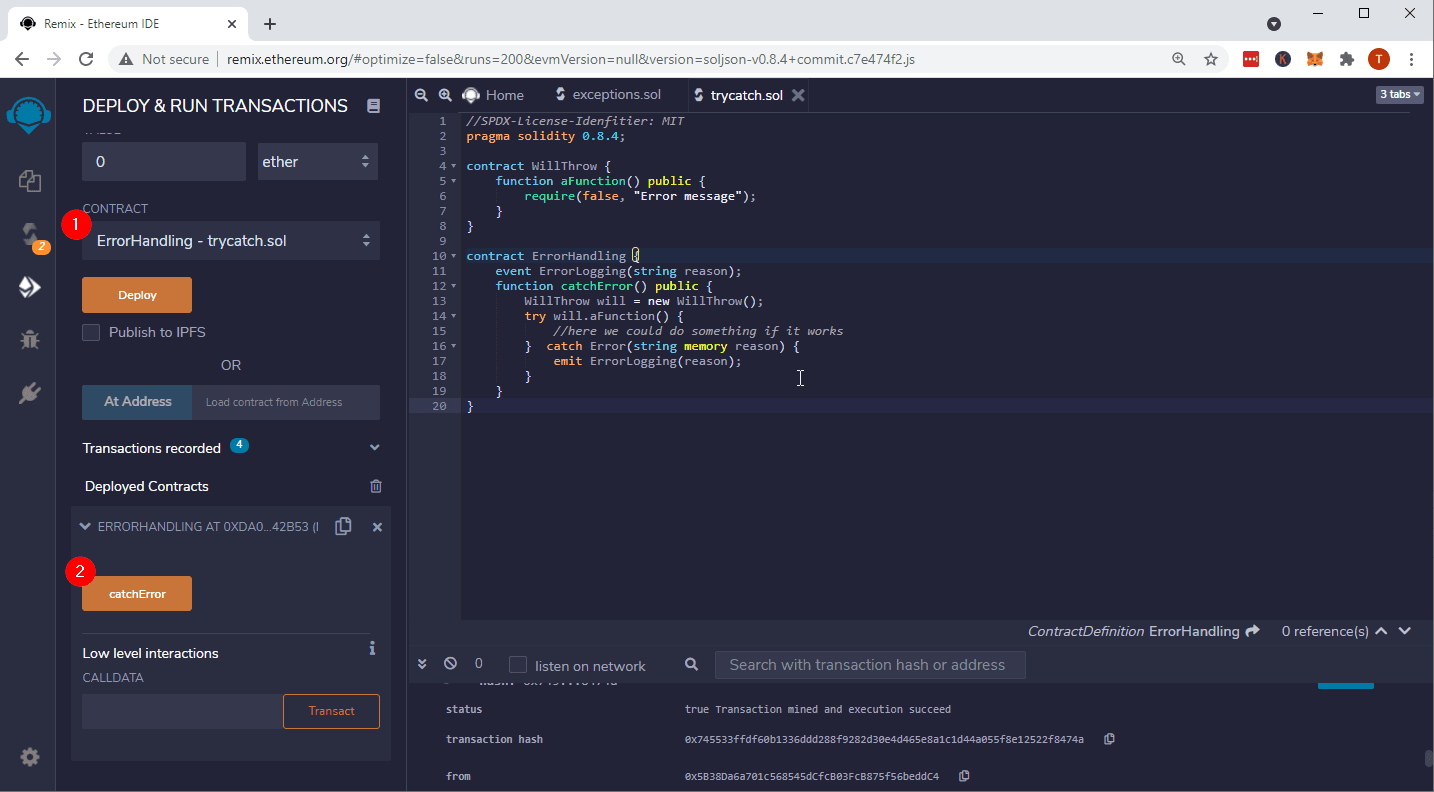The width and height of the screenshot is (1434, 792).
Task: Fold the try block at line 14
Action: 455,316
